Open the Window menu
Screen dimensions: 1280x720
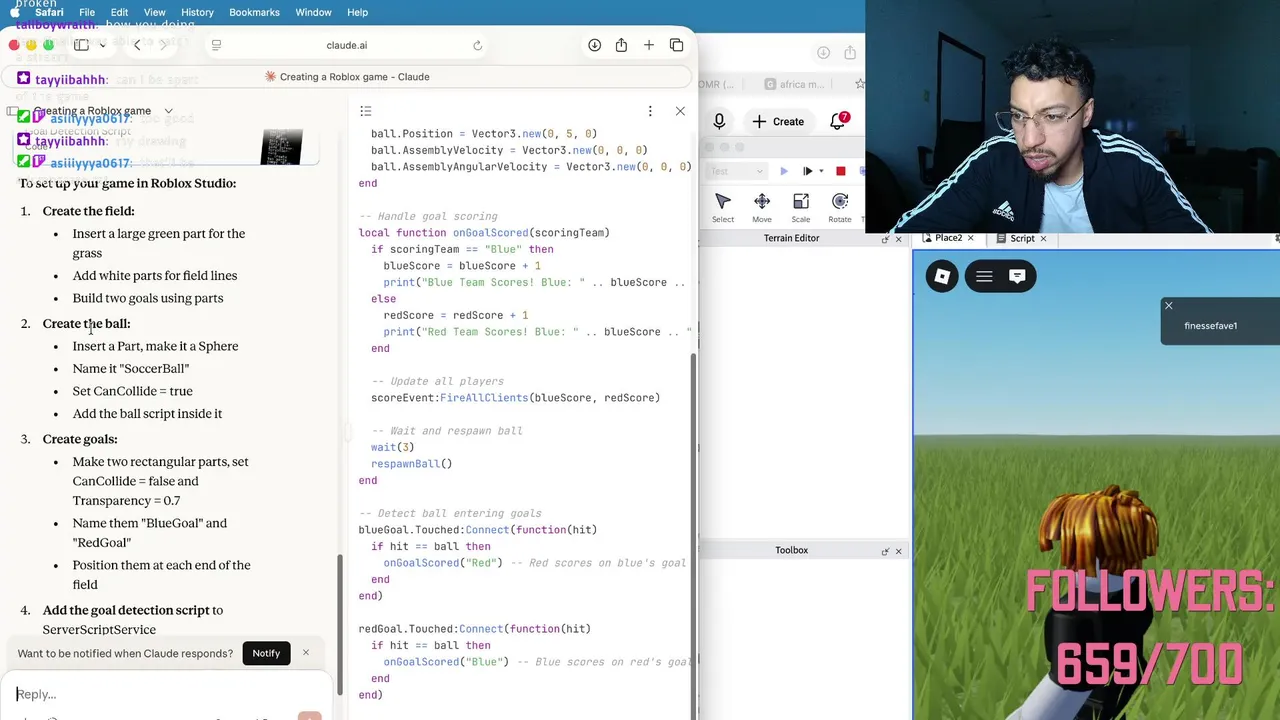tap(313, 12)
